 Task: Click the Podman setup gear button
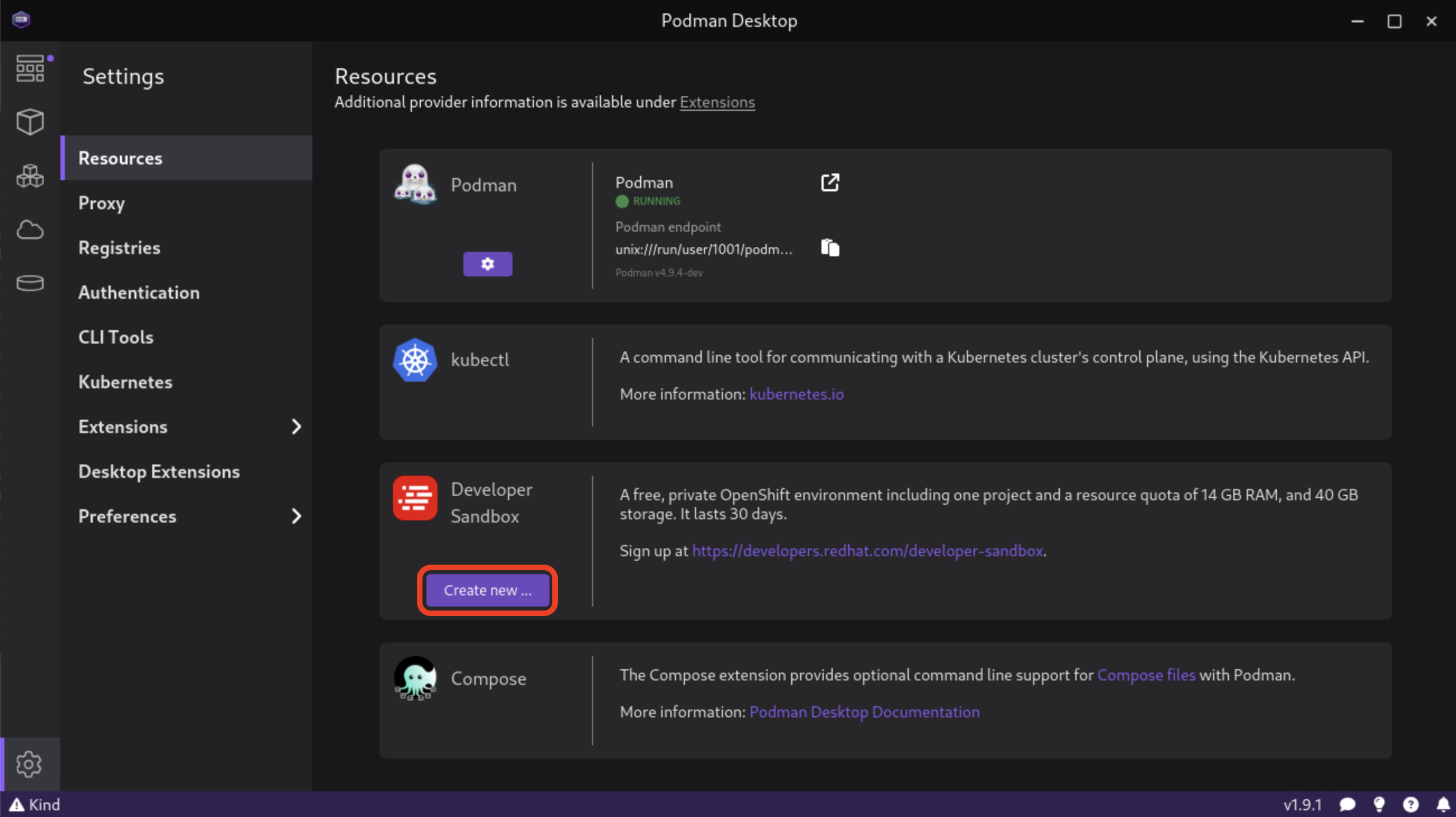(x=488, y=264)
